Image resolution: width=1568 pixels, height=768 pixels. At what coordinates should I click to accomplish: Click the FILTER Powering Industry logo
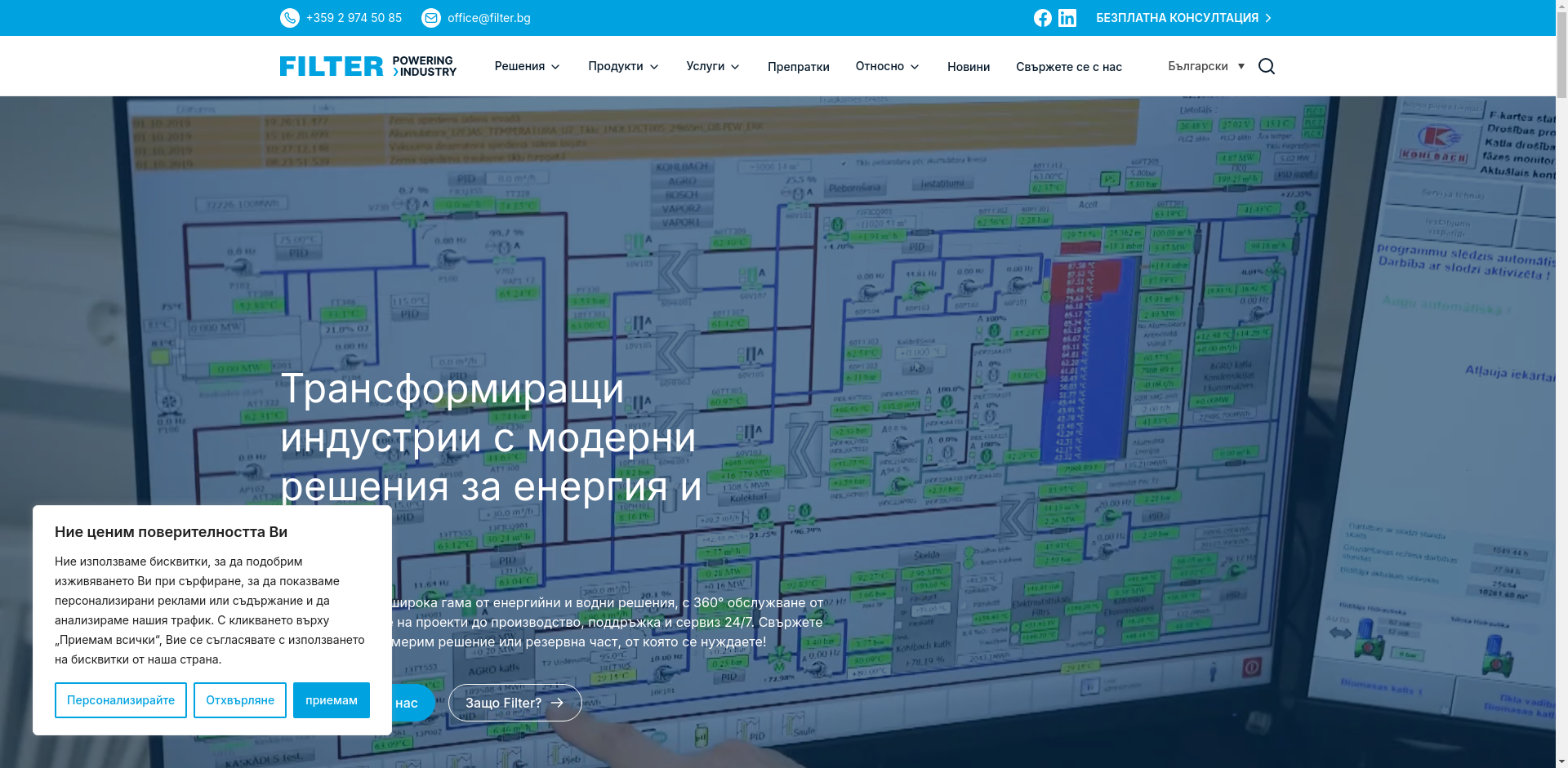(x=367, y=66)
